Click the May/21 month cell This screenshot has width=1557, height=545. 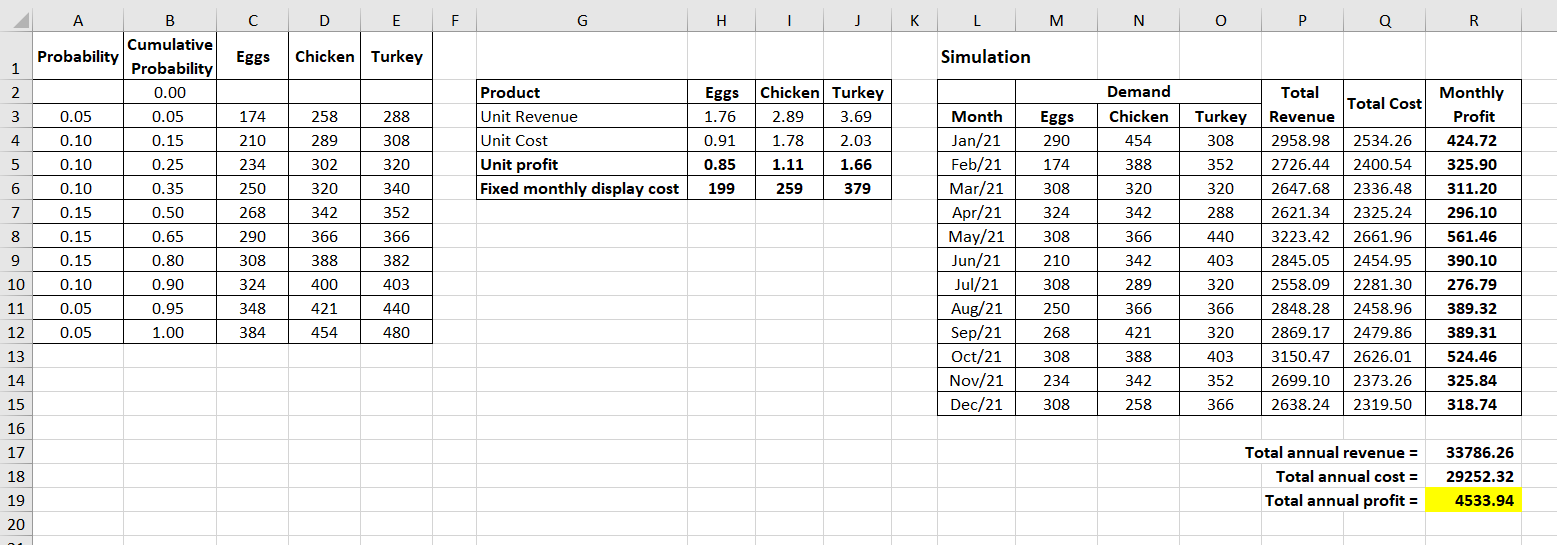coord(976,236)
